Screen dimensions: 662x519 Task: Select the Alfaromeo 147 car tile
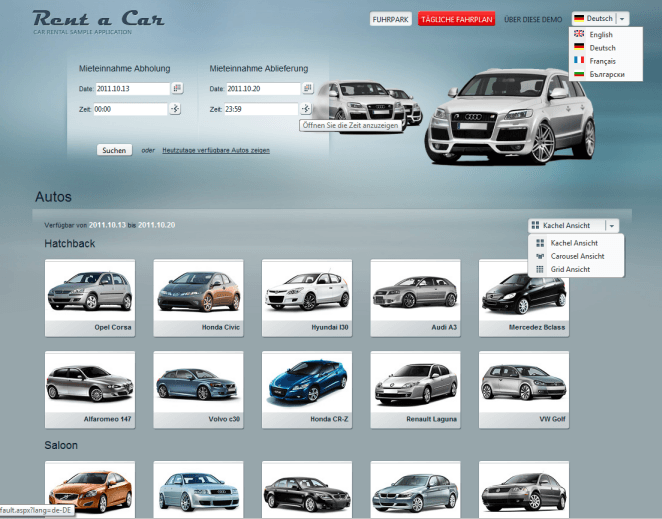90,390
